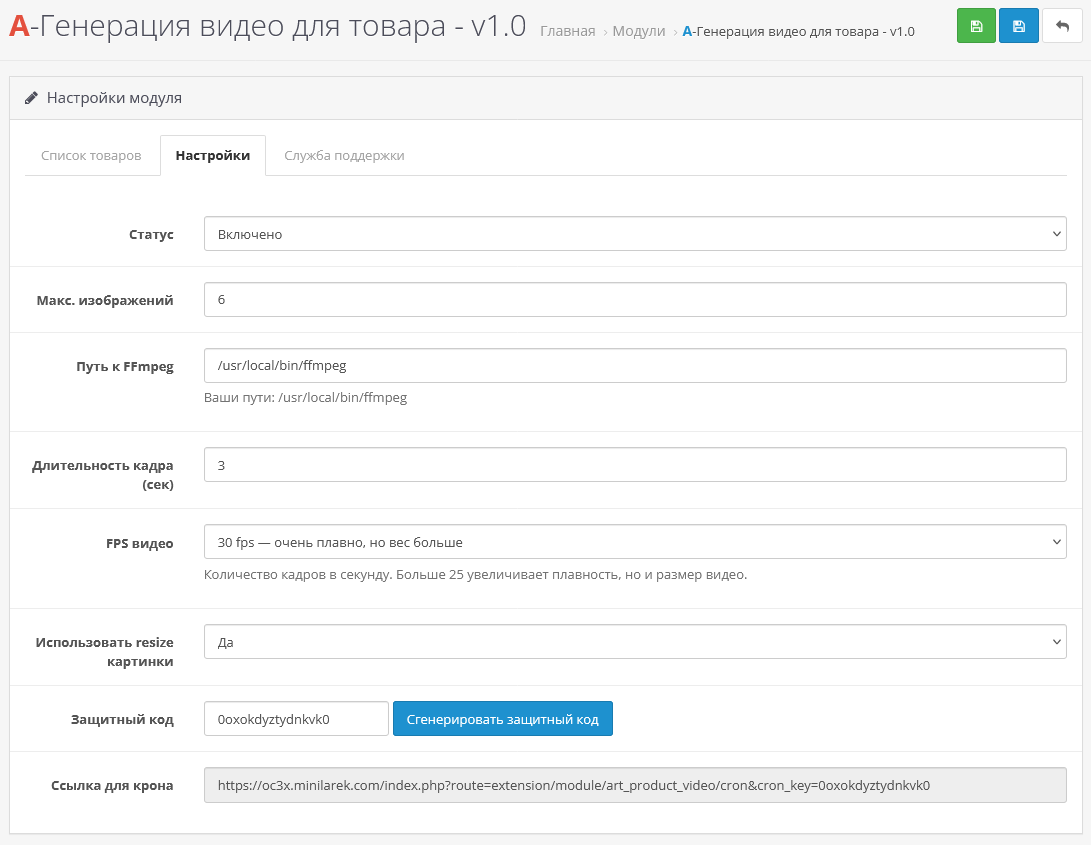The width and height of the screenshot is (1091, 845).
Task: Switch to the Список товаров tab
Action: pos(91,156)
